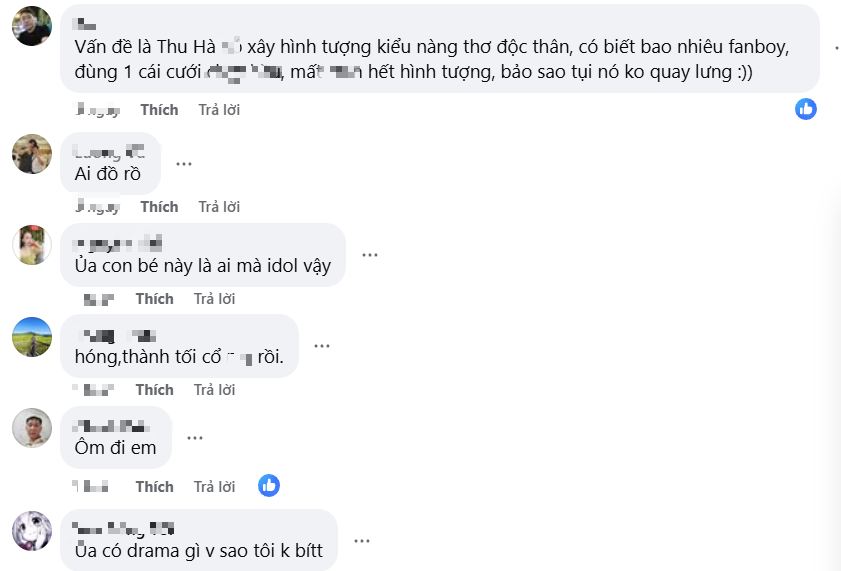Click Trả lời under "Ủa con bé này" comment
Screen dimensions: 841x571
pyautogui.click(x=214, y=299)
